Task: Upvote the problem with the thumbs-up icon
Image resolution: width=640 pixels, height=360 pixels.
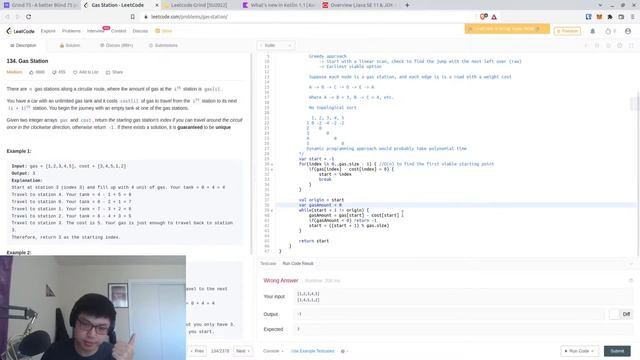Action: [31, 72]
